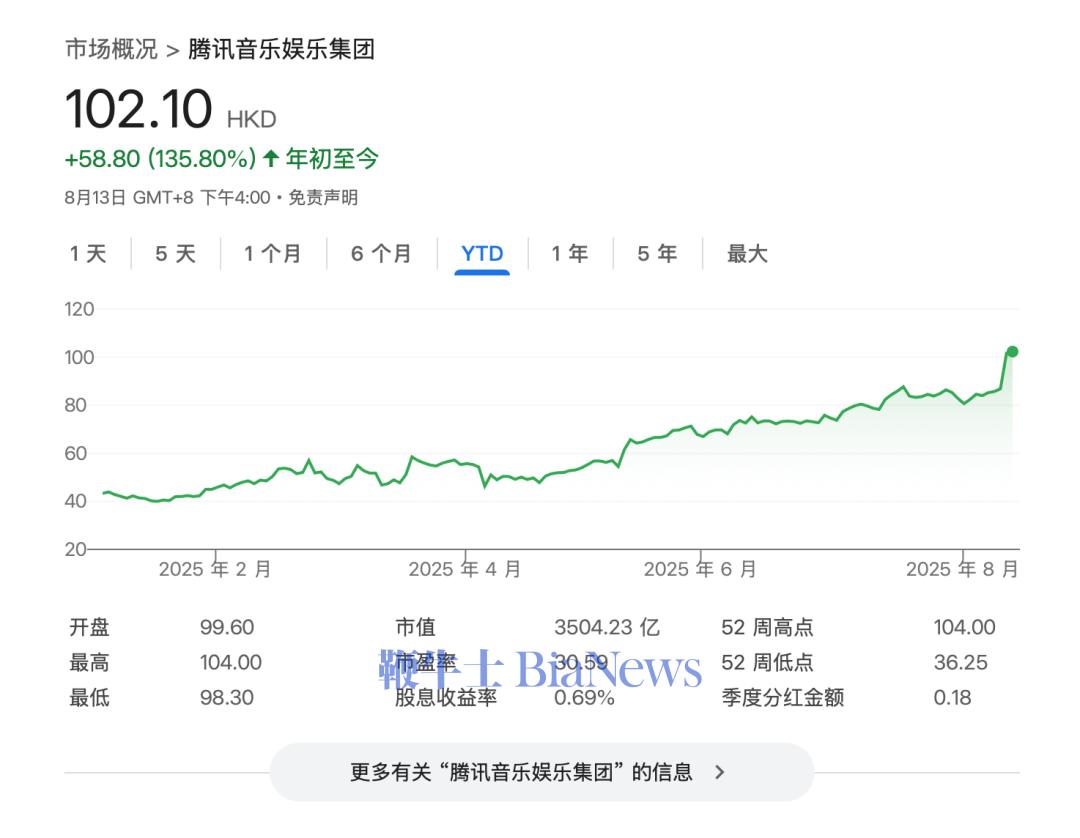
Task: Click the 市值 label
Action: 415,627
